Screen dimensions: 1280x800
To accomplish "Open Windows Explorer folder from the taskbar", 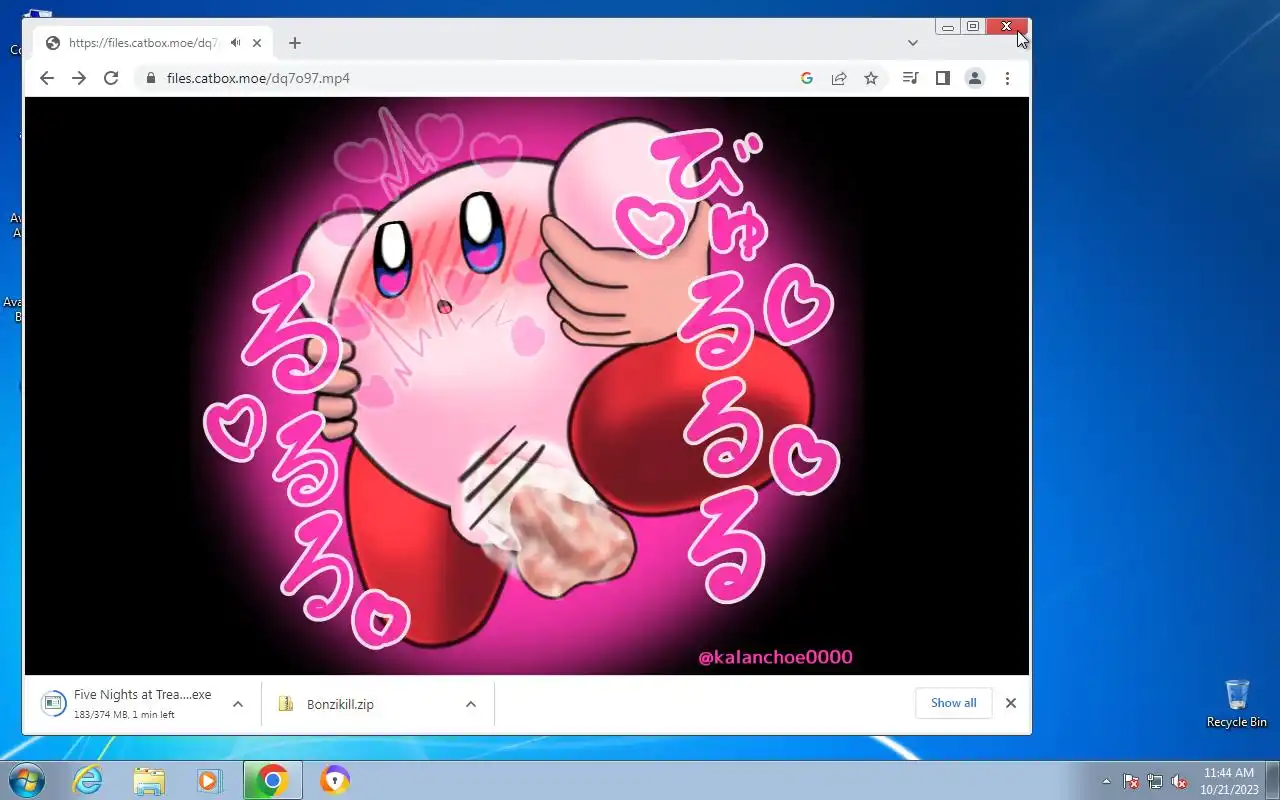I will tap(149, 780).
